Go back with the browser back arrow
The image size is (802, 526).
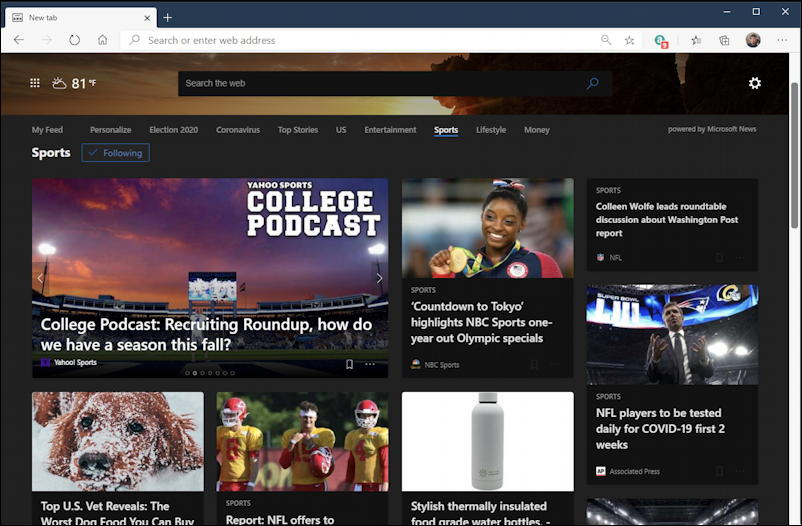pyautogui.click(x=19, y=40)
